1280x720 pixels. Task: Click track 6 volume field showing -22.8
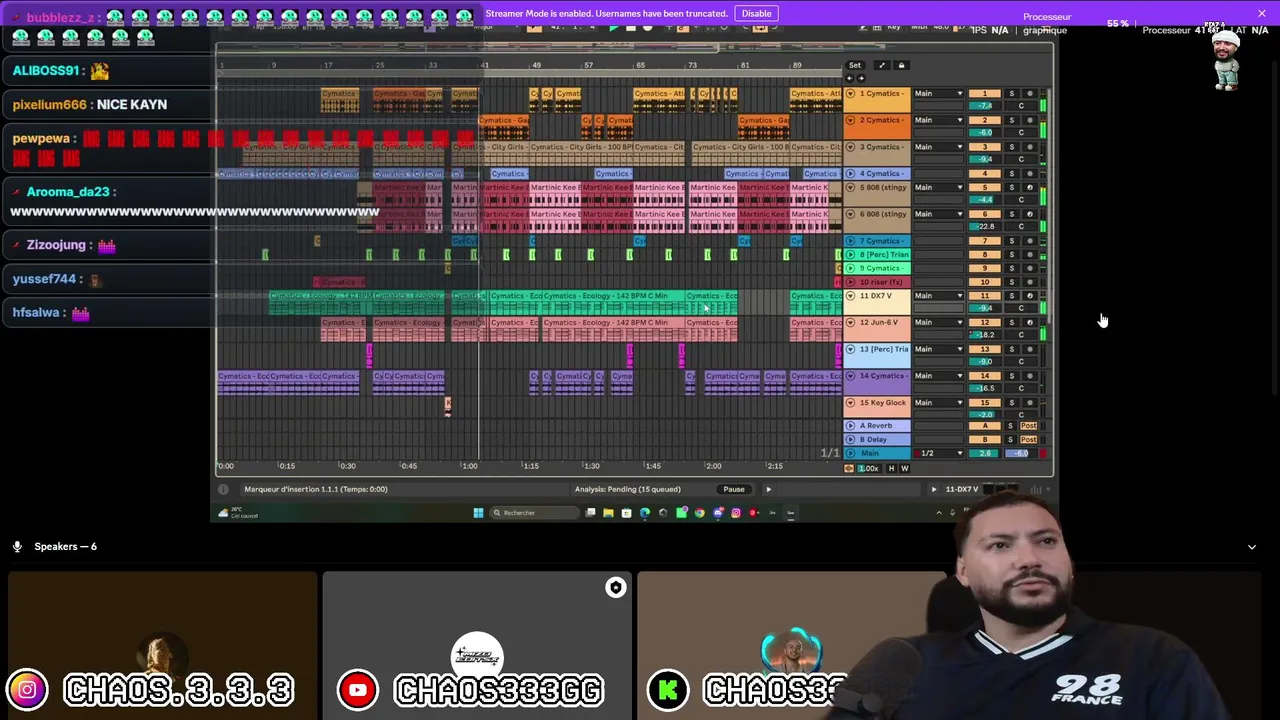tap(985, 226)
